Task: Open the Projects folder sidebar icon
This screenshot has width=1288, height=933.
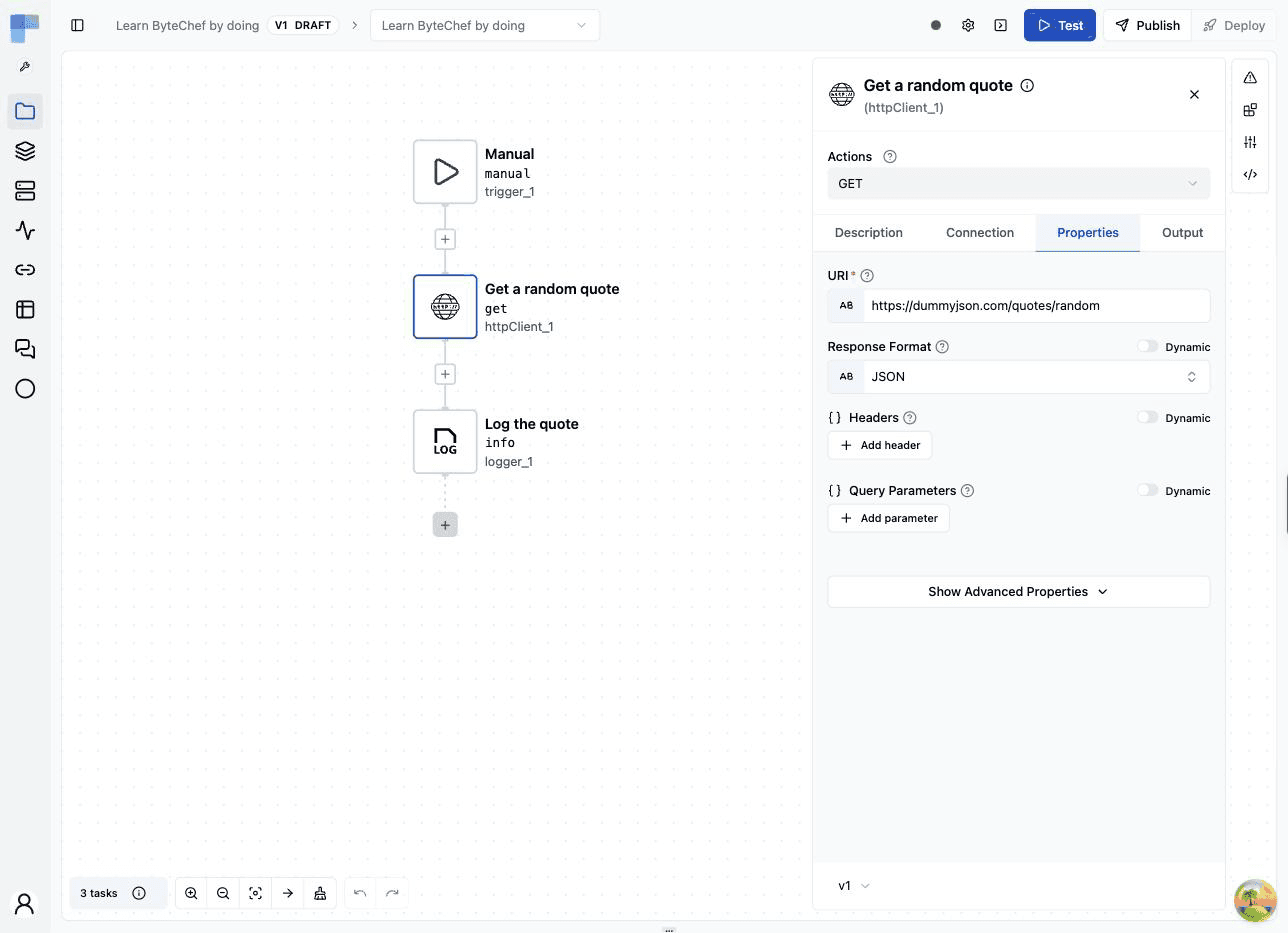Action: (25, 111)
